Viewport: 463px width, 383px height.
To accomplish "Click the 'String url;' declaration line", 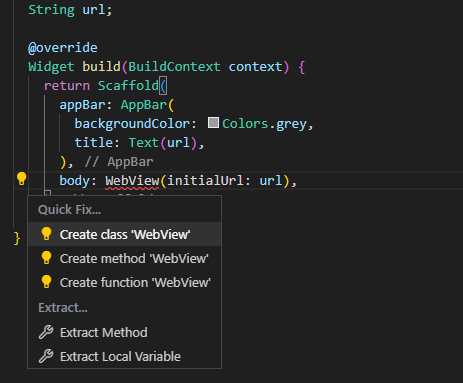I will pyautogui.click(x=70, y=10).
